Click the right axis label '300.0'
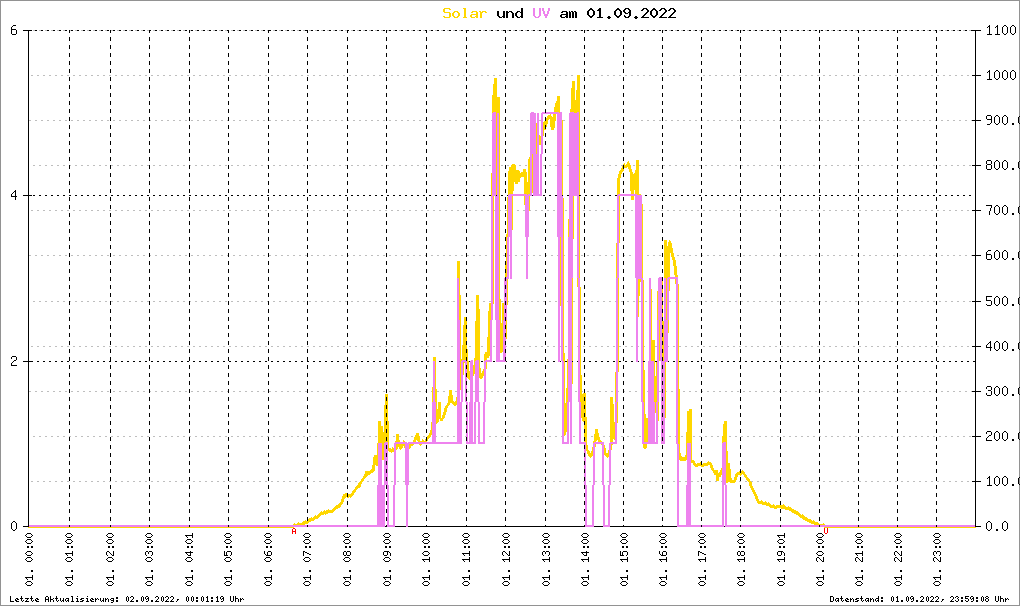The image size is (1020, 606). tap(1002, 391)
